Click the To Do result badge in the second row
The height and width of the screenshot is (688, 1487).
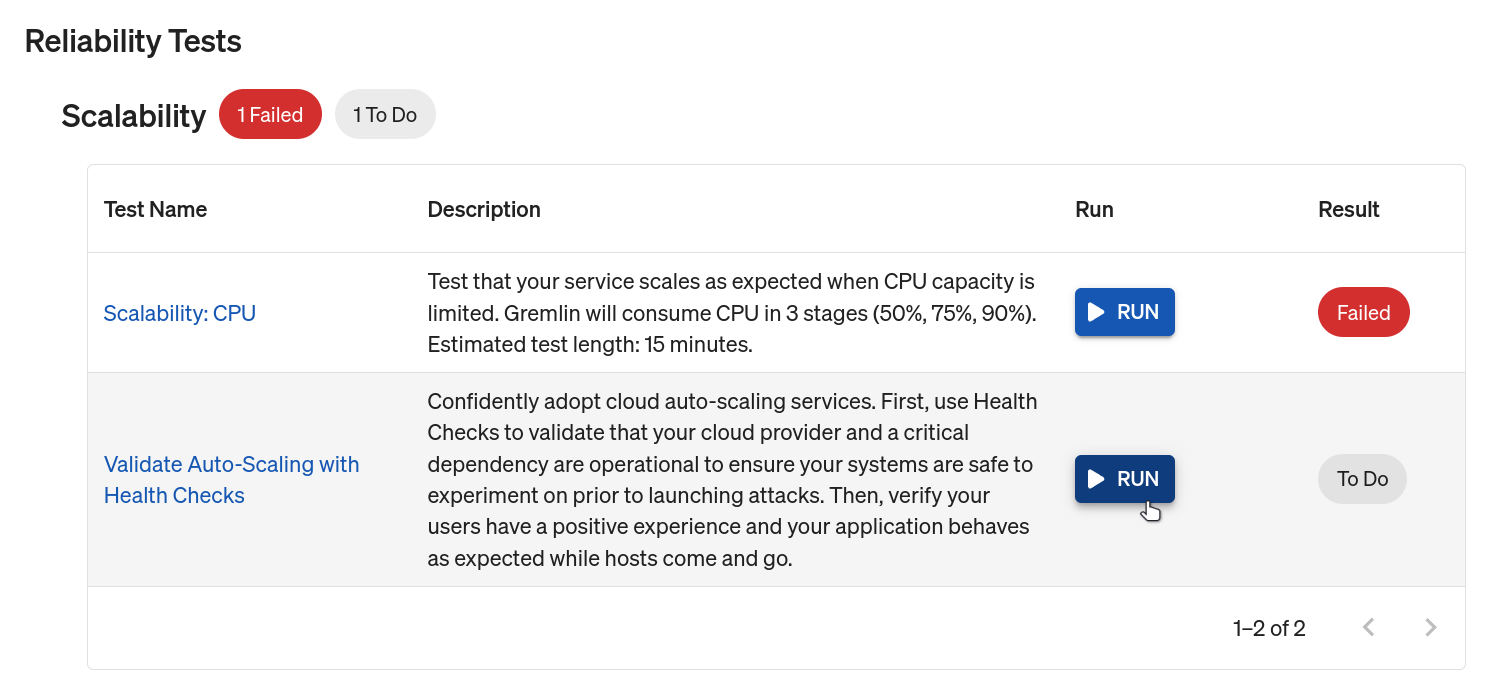pos(1362,479)
